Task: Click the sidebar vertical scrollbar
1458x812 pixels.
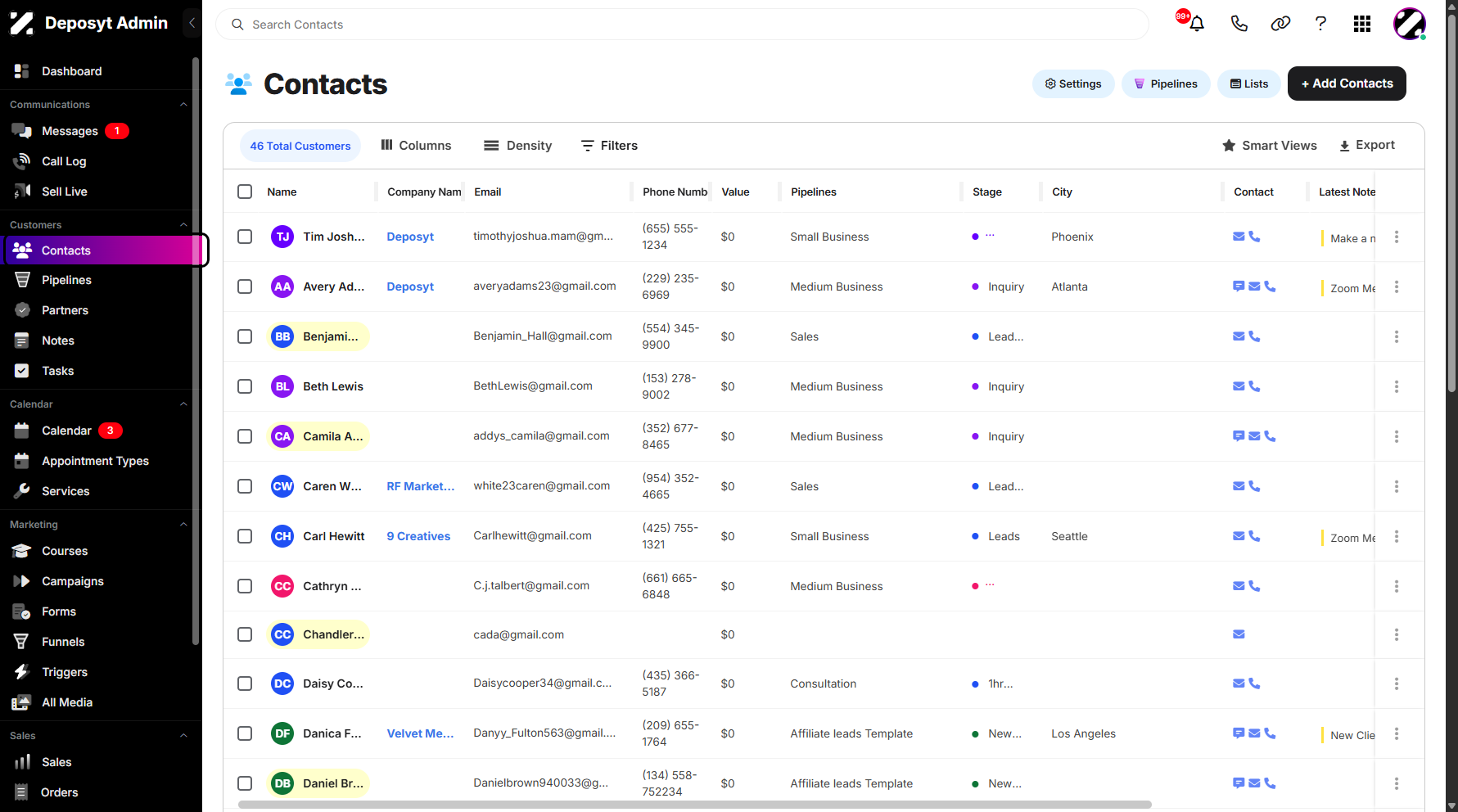Action: pos(196,352)
